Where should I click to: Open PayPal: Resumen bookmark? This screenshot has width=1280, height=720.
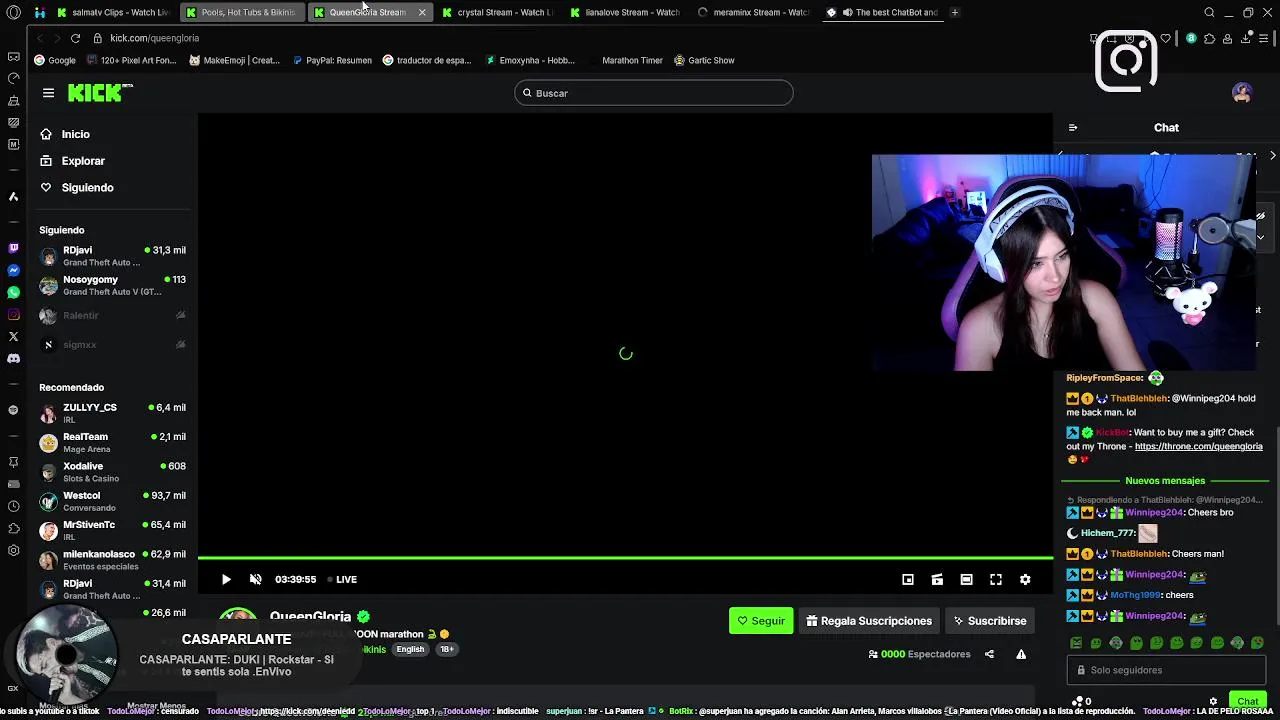(x=332, y=60)
